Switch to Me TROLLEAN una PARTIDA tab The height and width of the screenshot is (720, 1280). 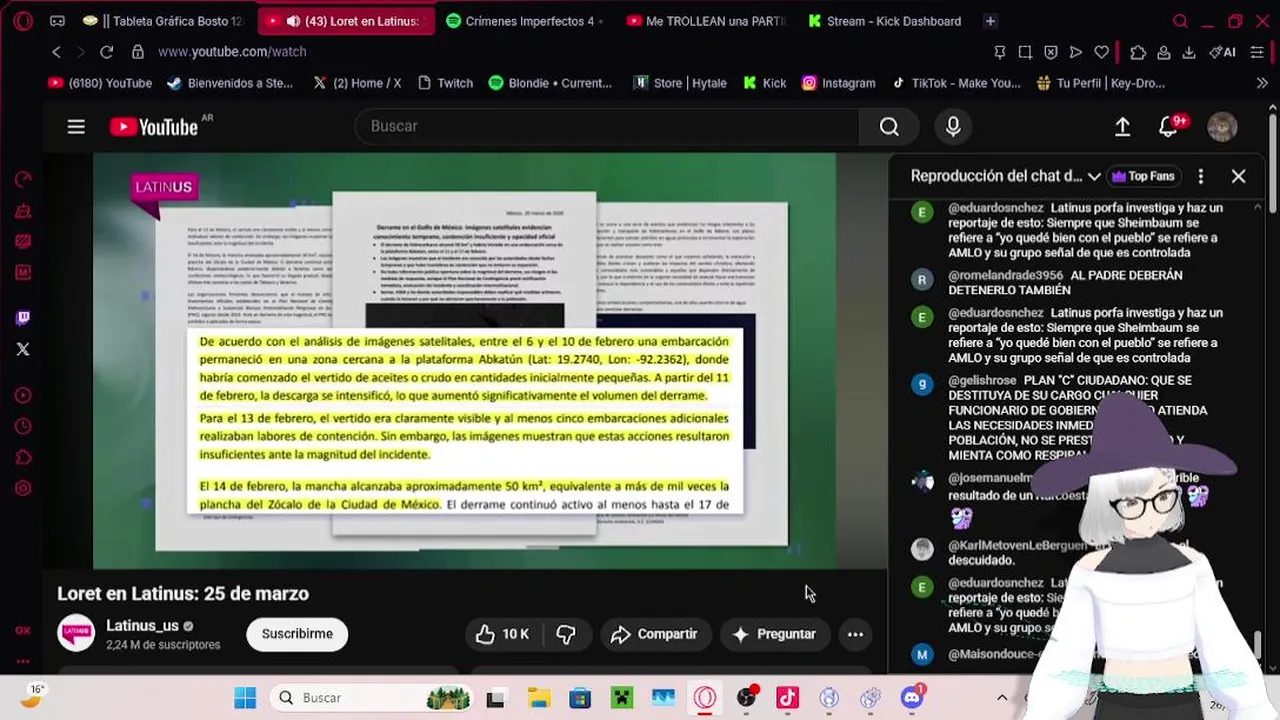pyautogui.click(x=705, y=21)
